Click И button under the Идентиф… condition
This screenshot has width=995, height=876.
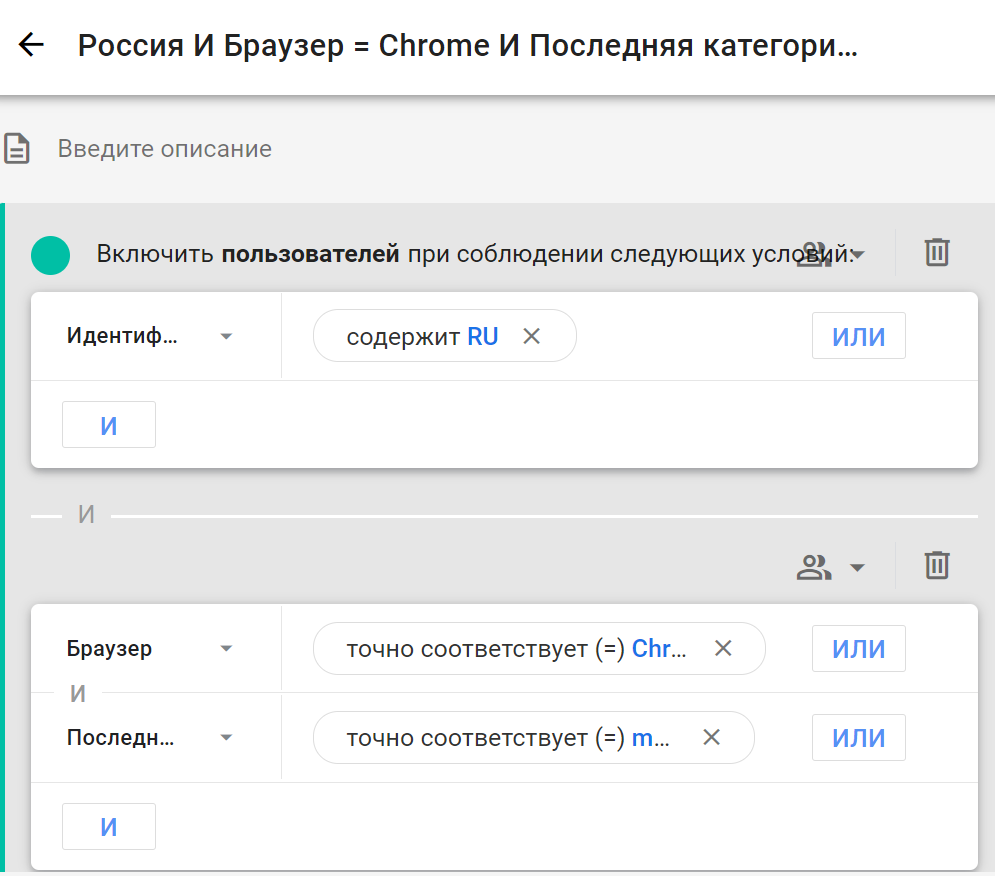click(109, 425)
